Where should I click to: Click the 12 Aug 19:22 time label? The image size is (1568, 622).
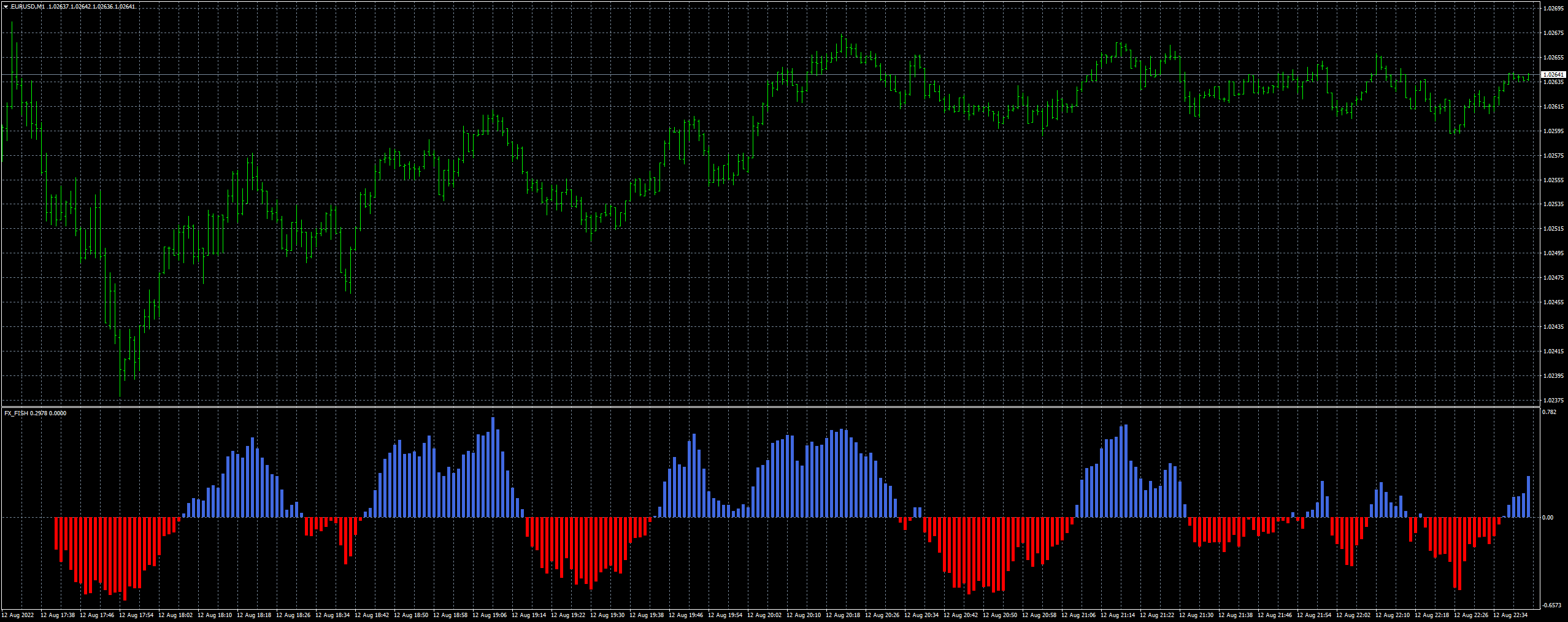(x=568, y=615)
